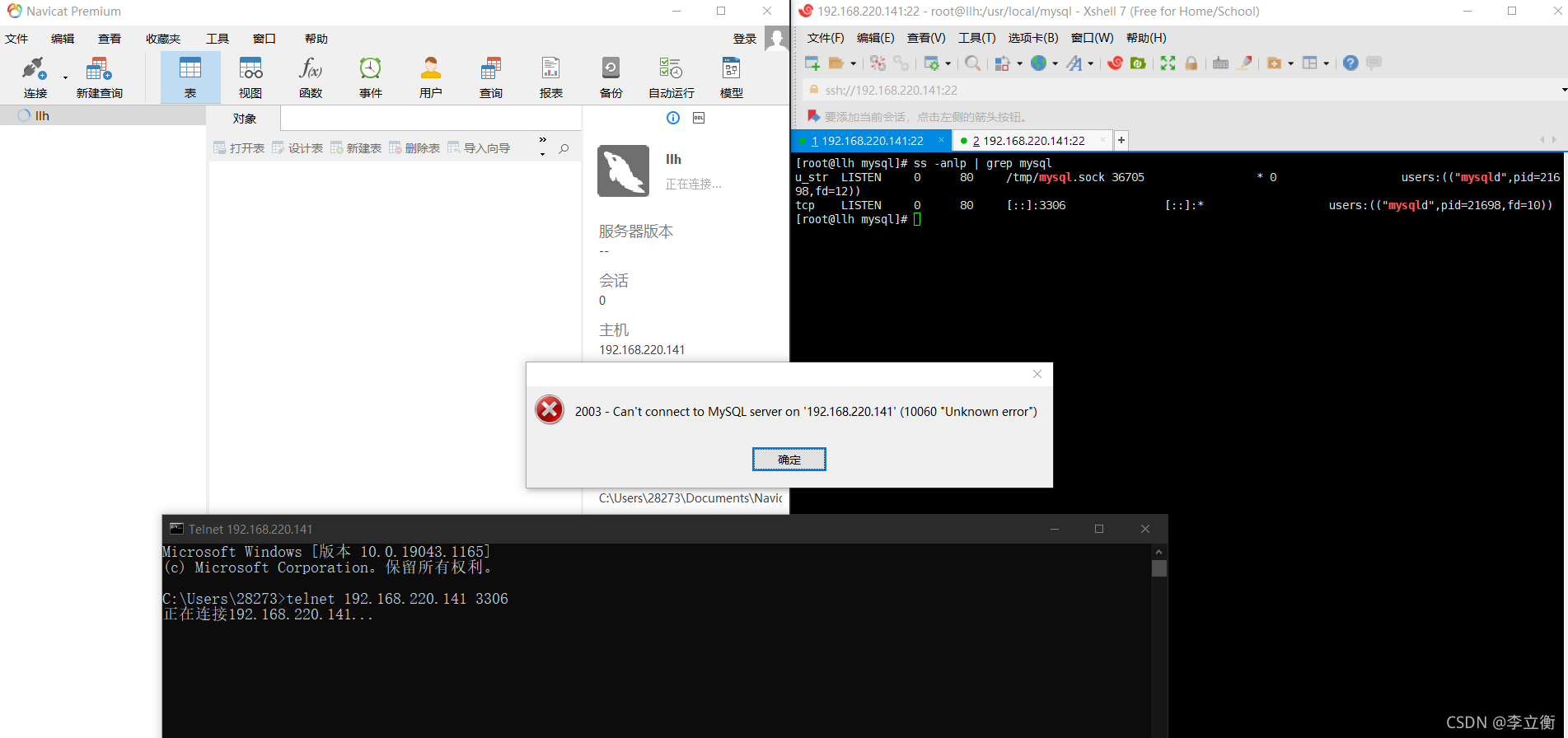Select the 模型 (Model) toolbar icon
Image resolution: width=1568 pixels, height=738 pixels.
pos(732,69)
